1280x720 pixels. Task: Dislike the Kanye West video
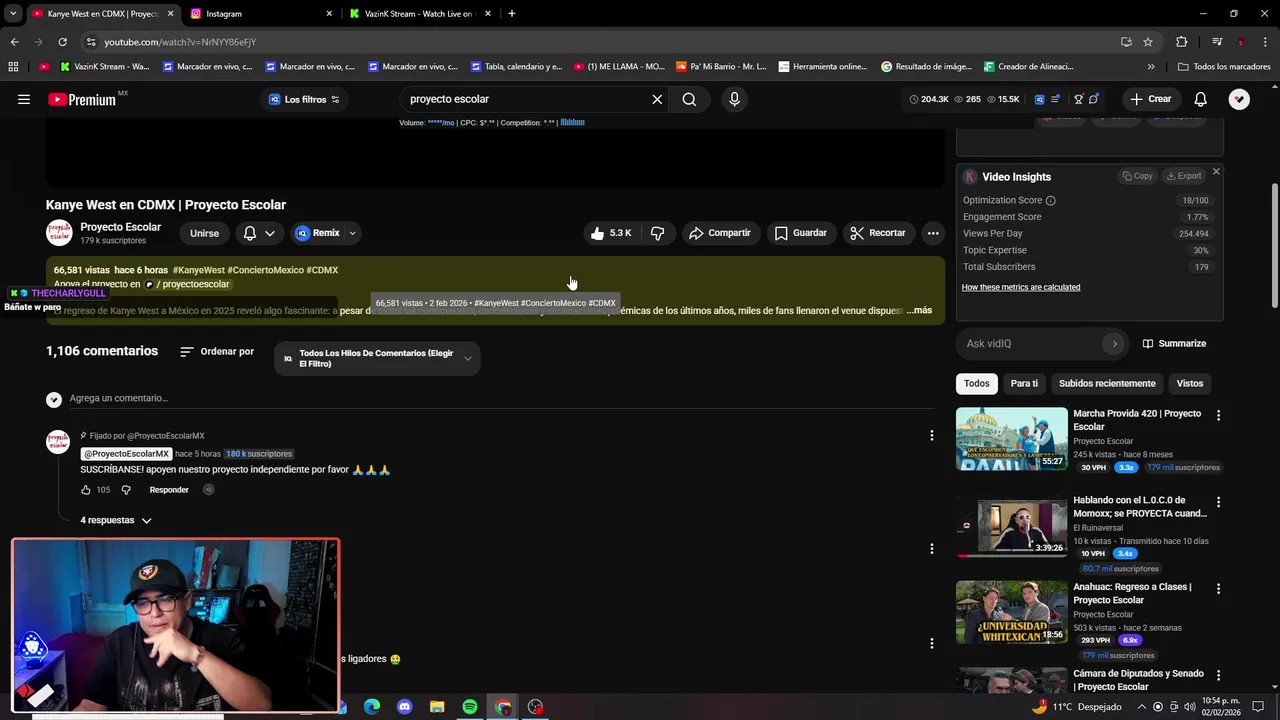coord(657,233)
